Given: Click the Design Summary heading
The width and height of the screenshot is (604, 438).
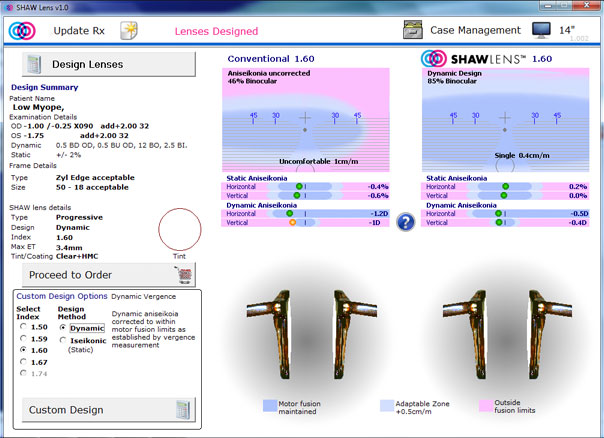Looking at the screenshot, I should tap(45, 87).
